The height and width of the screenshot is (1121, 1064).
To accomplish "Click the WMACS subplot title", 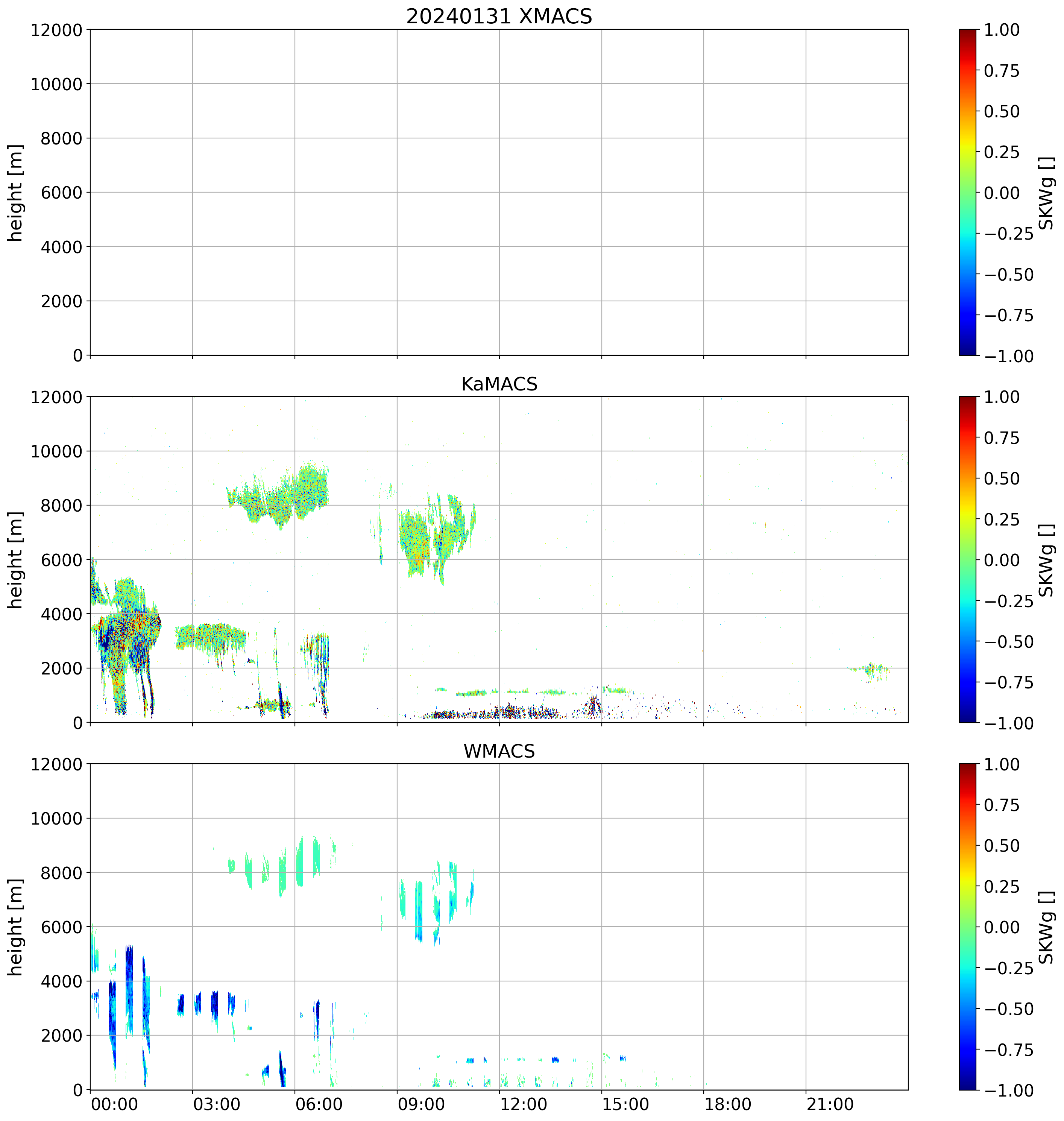I will (499, 751).
